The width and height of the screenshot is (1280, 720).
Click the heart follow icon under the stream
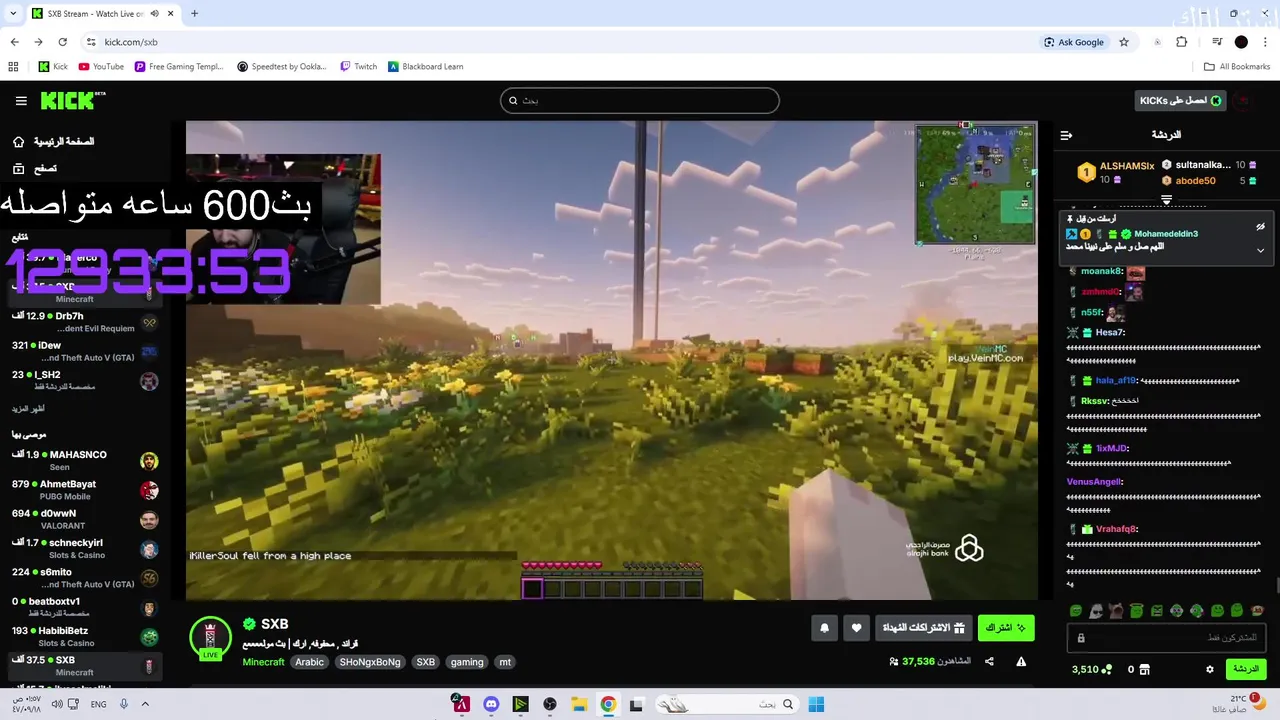(x=856, y=628)
